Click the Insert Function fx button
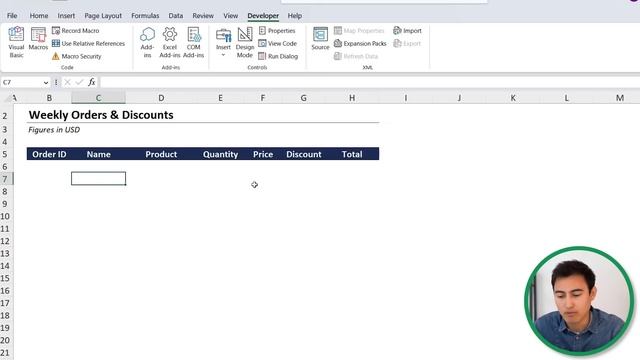The height and width of the screenshot is (360, 640). pyautogui.click(x=92, y=82)
